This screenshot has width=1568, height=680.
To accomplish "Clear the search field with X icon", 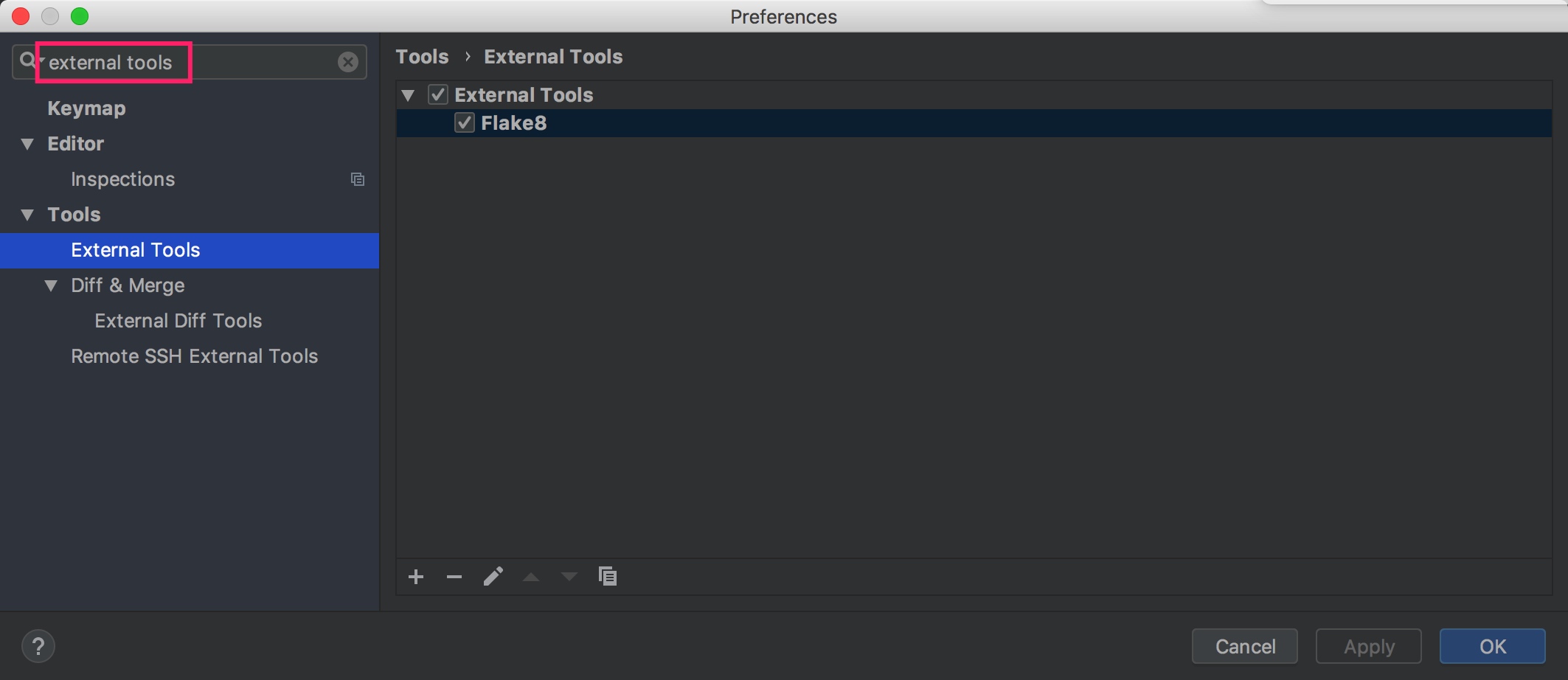I will tap(348, 62).
